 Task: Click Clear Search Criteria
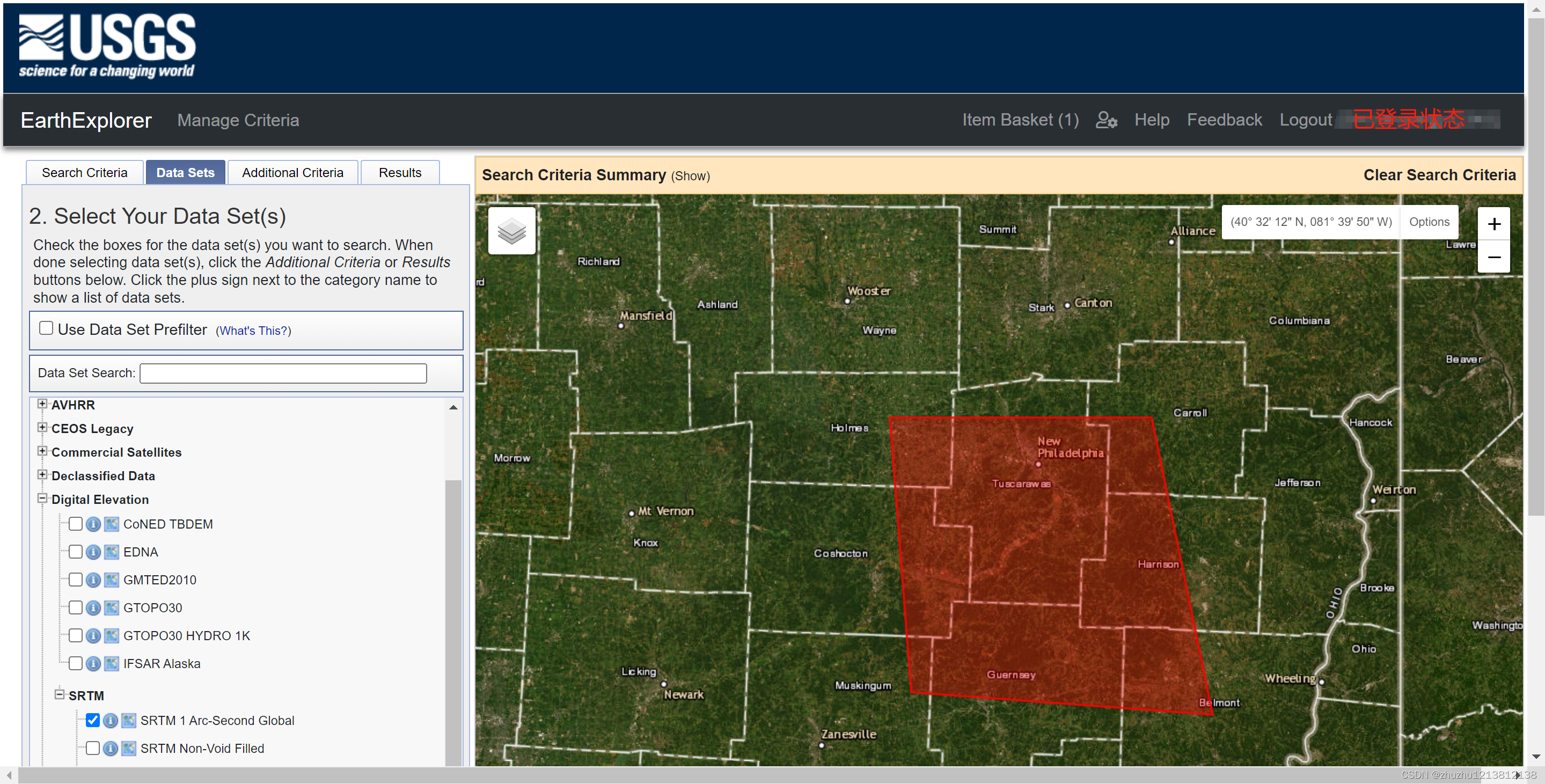point(1439,175)
